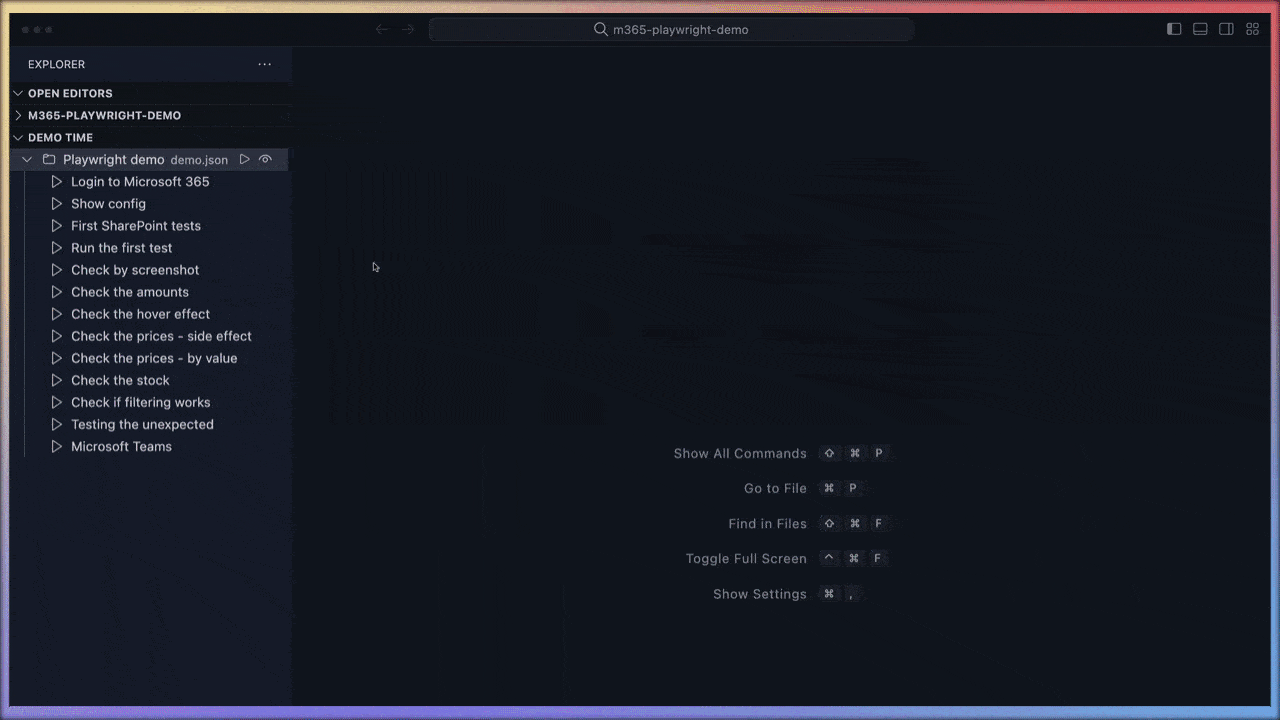Click the search magnifier icon in title bar
The image size is (1280, 720).
tap(601, 29)
